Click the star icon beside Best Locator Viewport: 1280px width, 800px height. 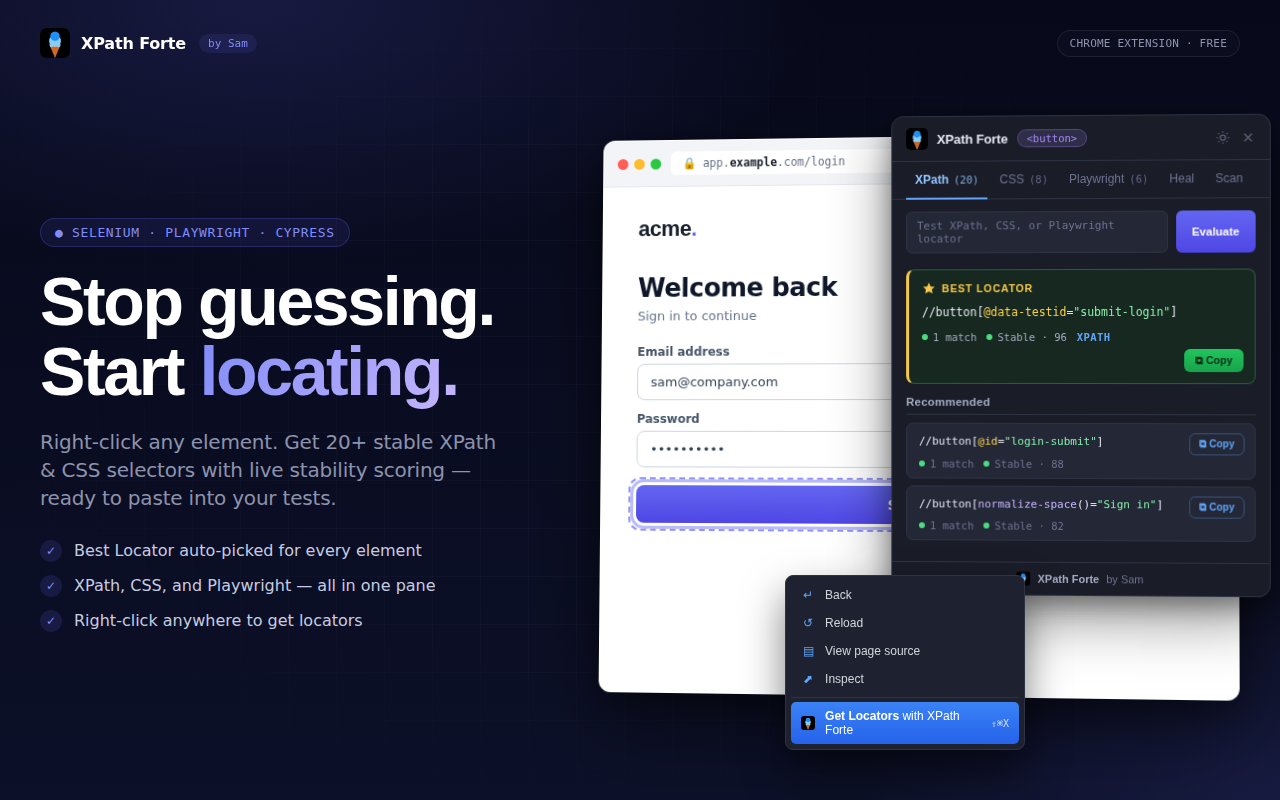click(929, 288)
